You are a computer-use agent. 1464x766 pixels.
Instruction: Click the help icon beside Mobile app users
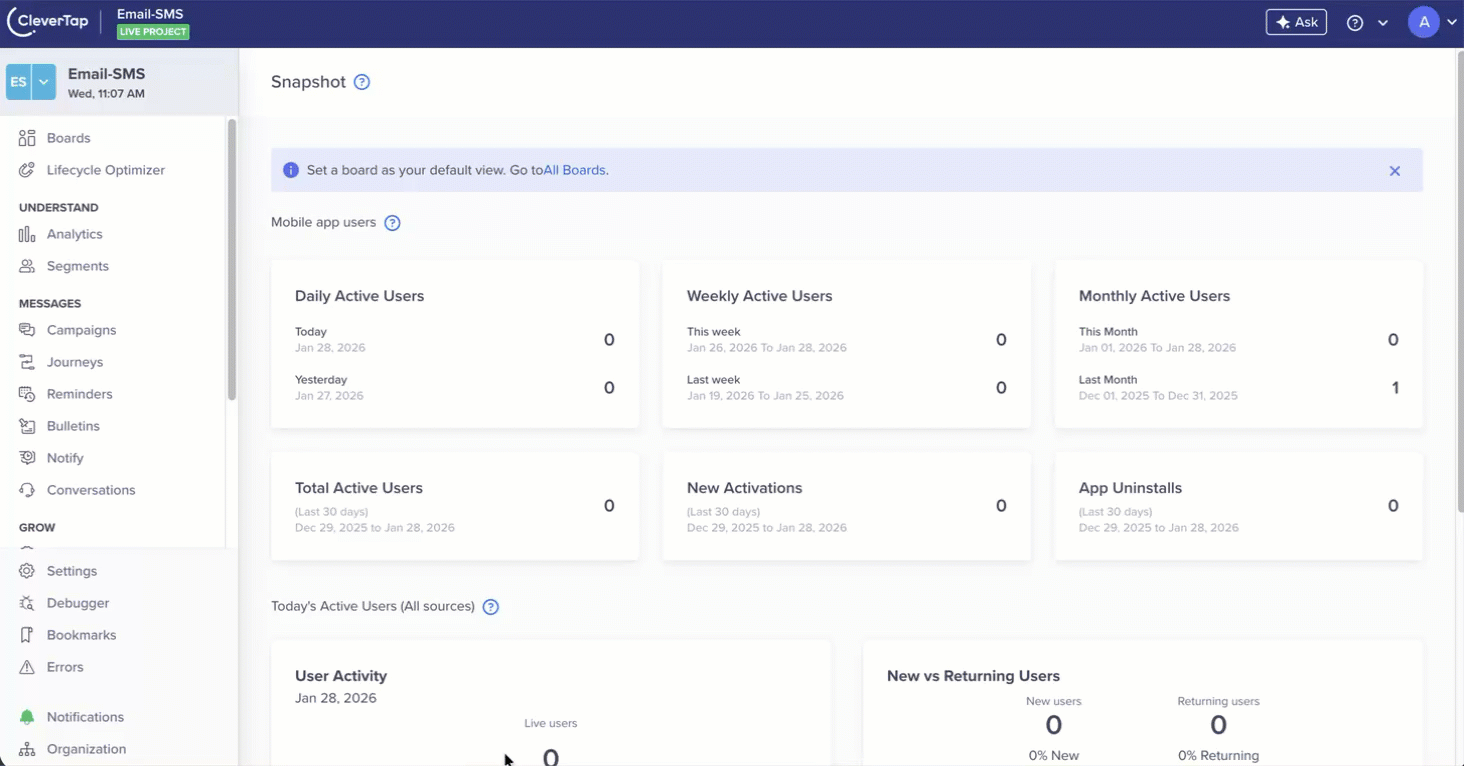(x=393, y=223)
